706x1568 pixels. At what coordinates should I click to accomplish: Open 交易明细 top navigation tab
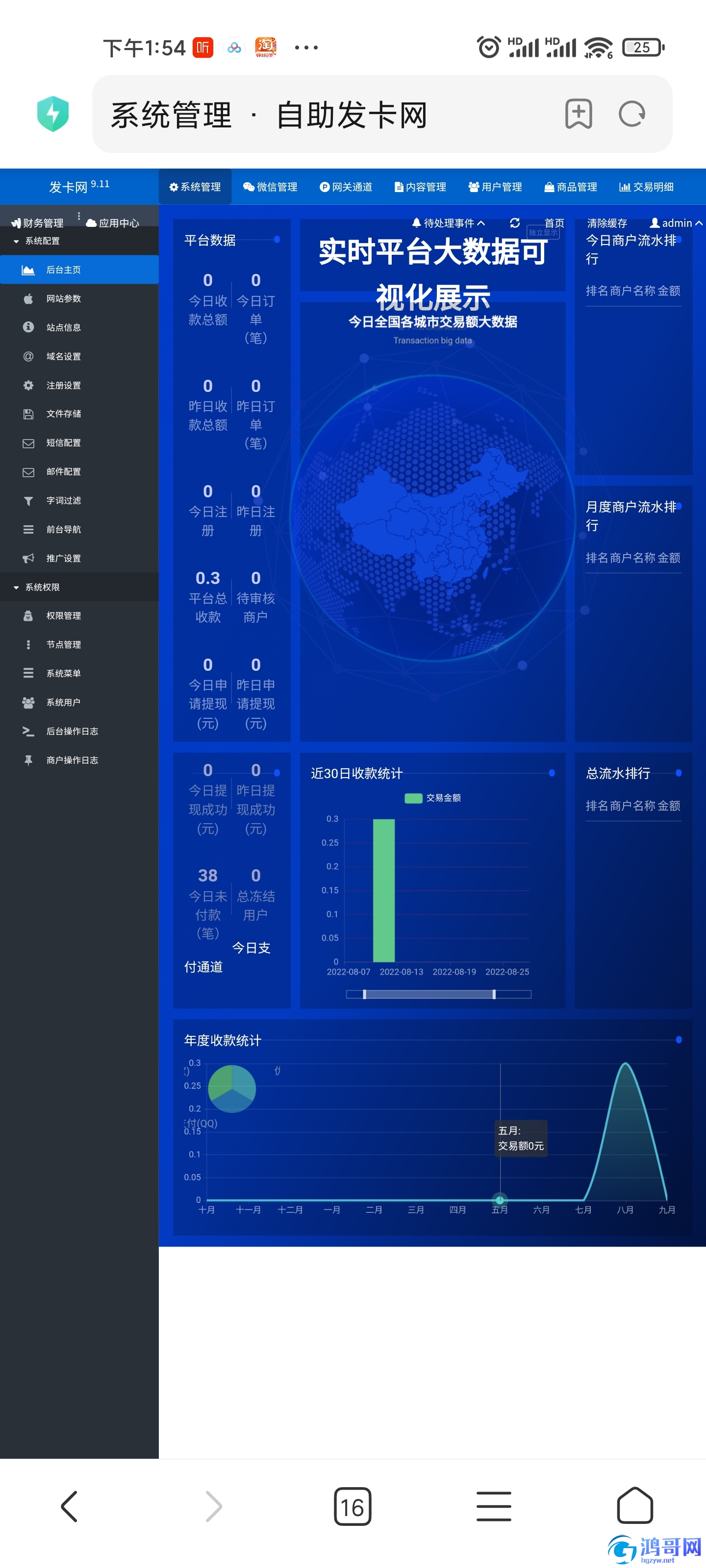(x=646, y=187)
